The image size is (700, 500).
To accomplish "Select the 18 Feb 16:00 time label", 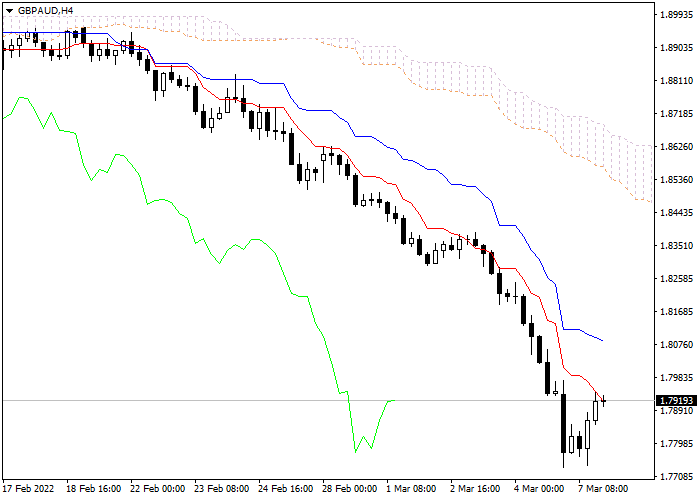I will pyautogui.click(x=93, y=489).
